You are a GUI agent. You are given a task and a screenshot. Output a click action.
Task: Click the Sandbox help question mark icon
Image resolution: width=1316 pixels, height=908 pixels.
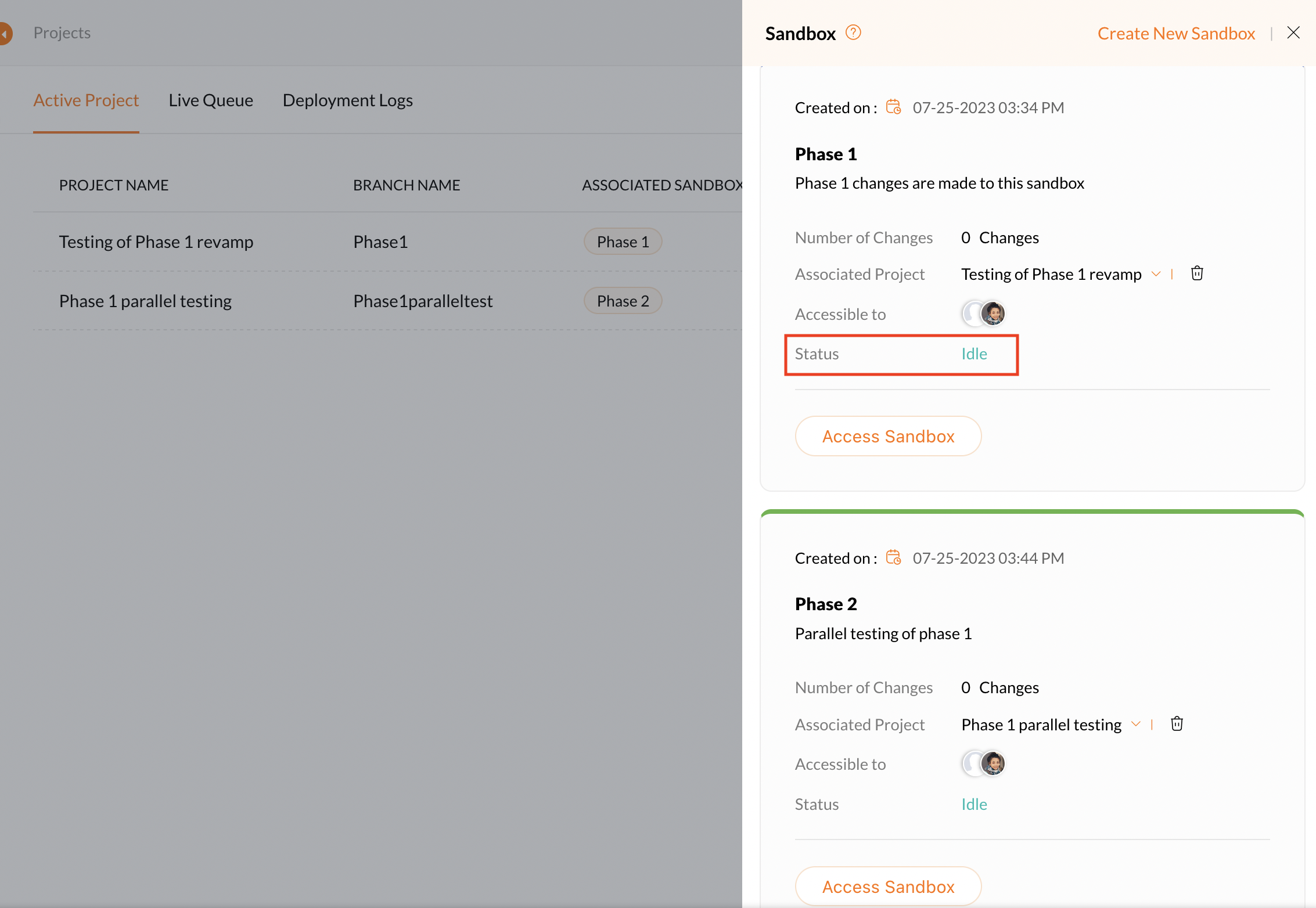(x=853, y=33)
